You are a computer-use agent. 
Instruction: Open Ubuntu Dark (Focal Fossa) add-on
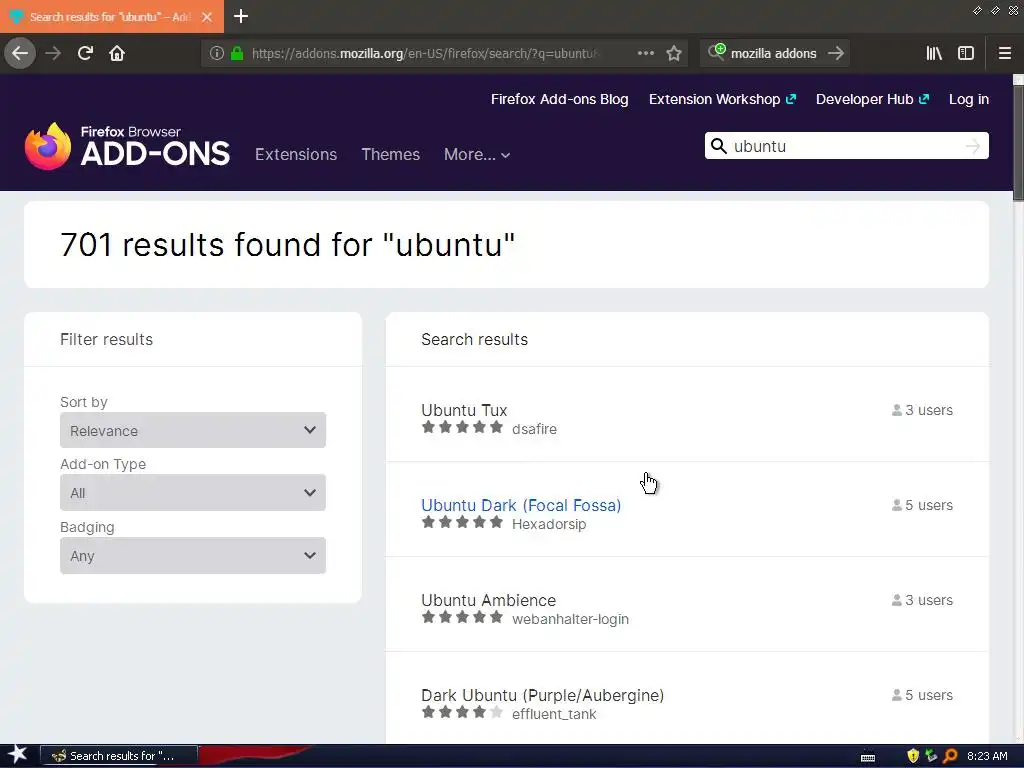pyautogui.click(x=521, y=505)
